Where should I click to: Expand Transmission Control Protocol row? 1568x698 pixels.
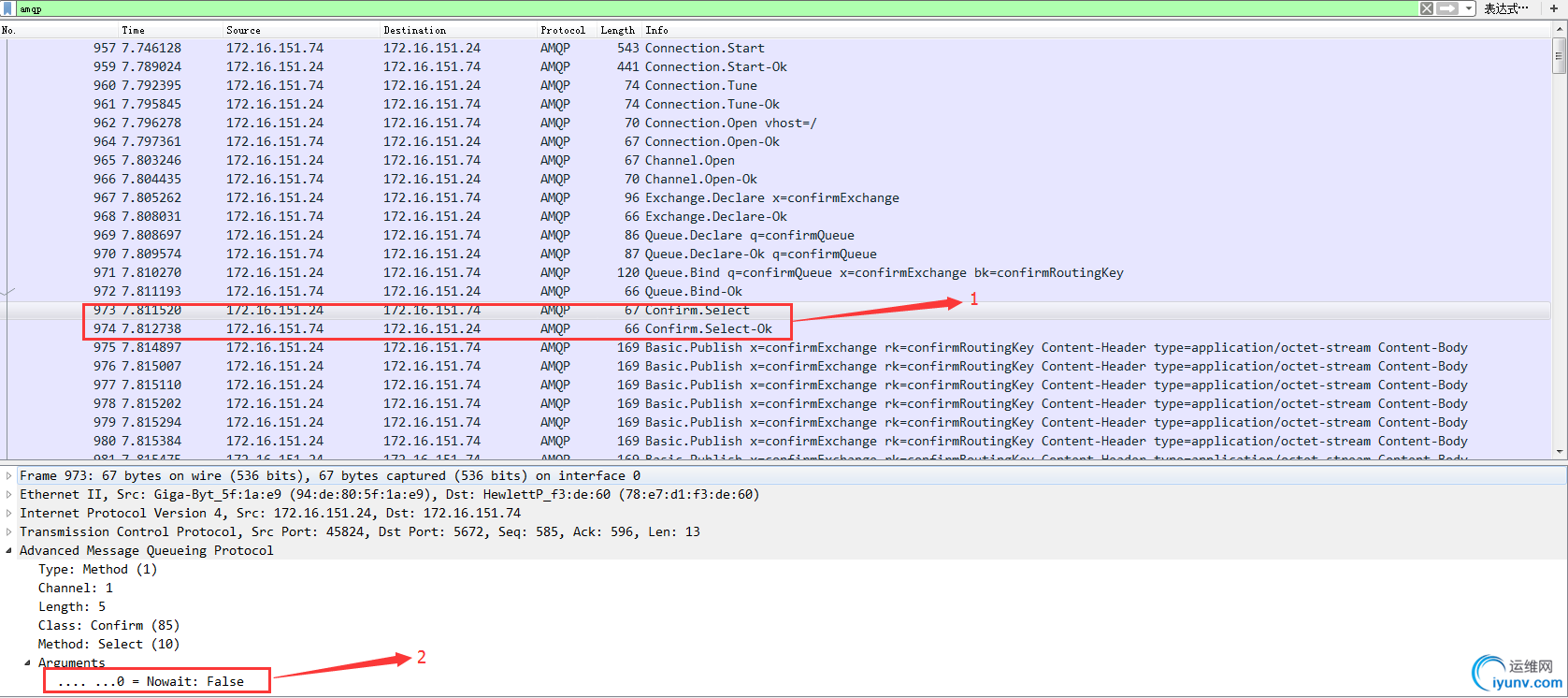[9, 531]
